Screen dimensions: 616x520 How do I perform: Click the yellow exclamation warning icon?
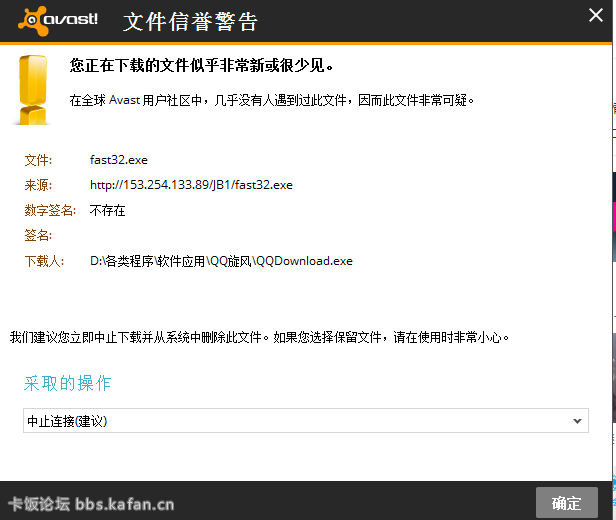33,90
